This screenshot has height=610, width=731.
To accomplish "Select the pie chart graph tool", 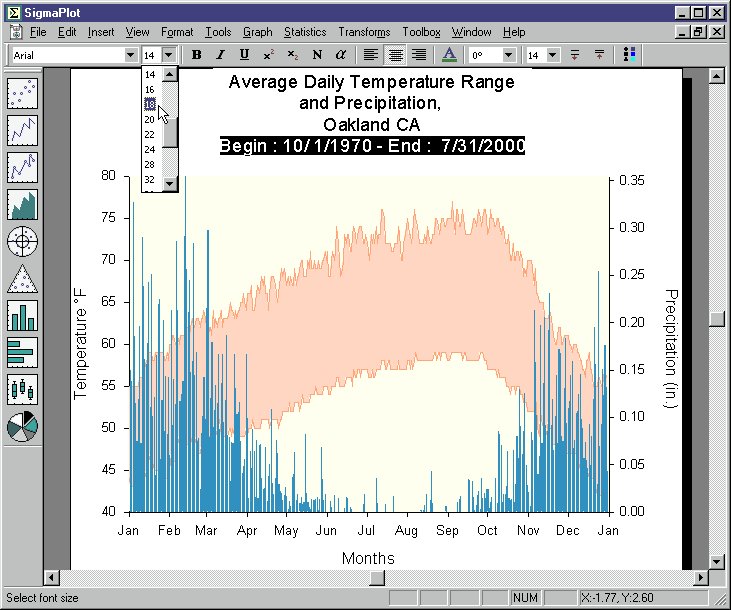I will (x=22, y=426).
